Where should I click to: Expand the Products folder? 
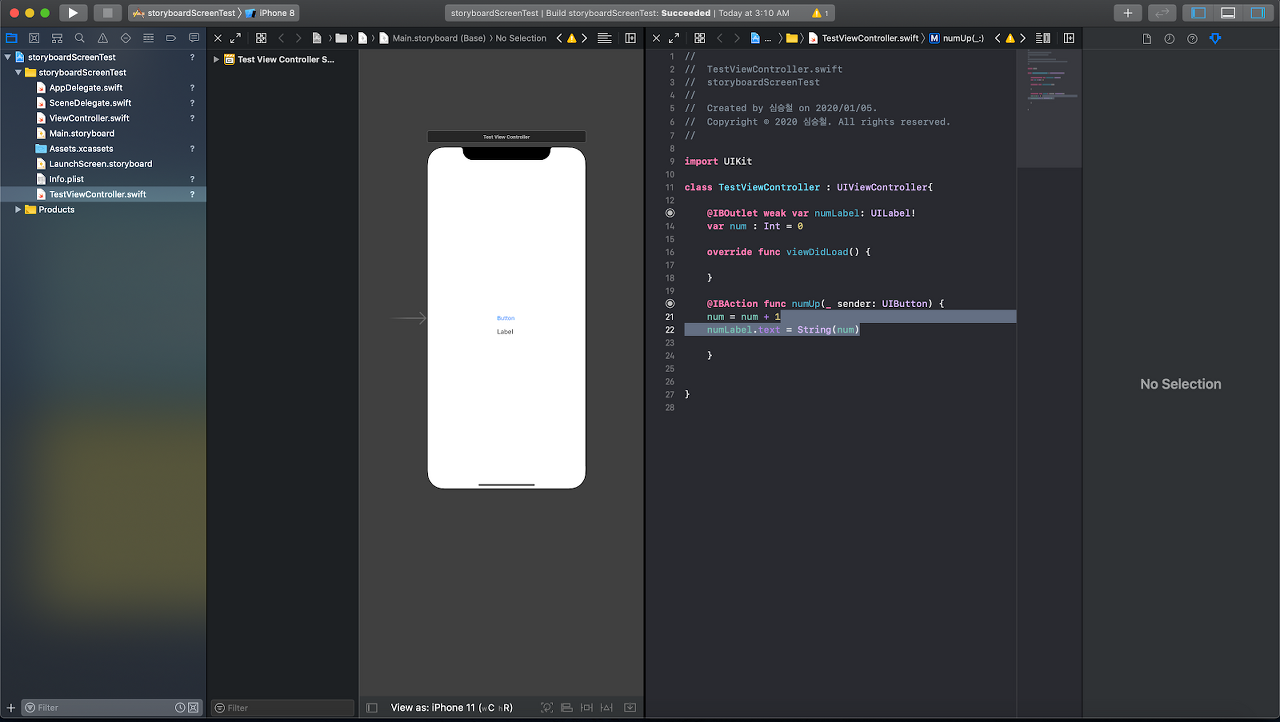(18, 209)
